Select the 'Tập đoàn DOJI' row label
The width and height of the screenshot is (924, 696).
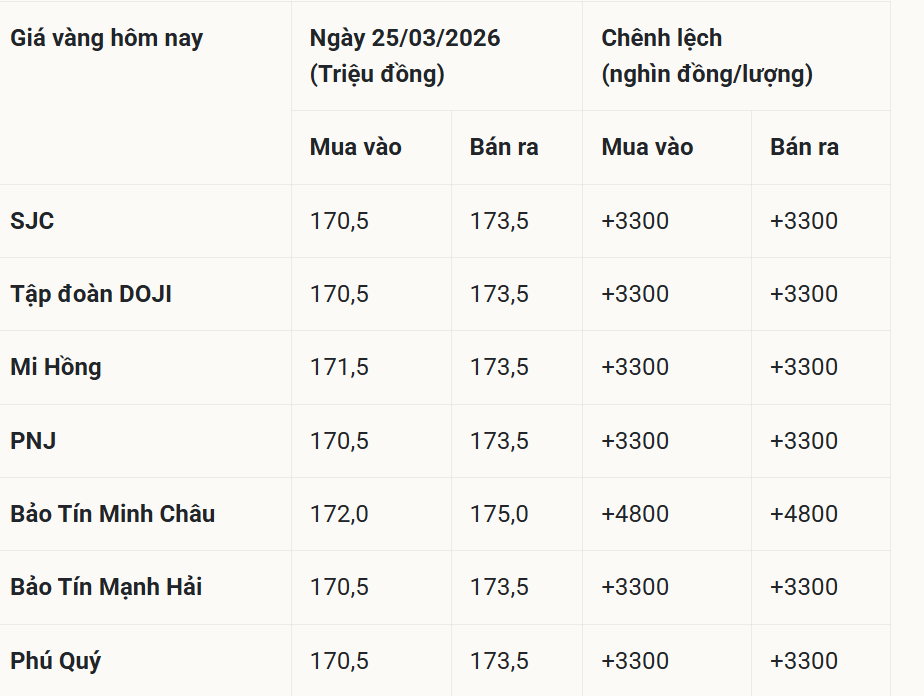coord(91,294)
